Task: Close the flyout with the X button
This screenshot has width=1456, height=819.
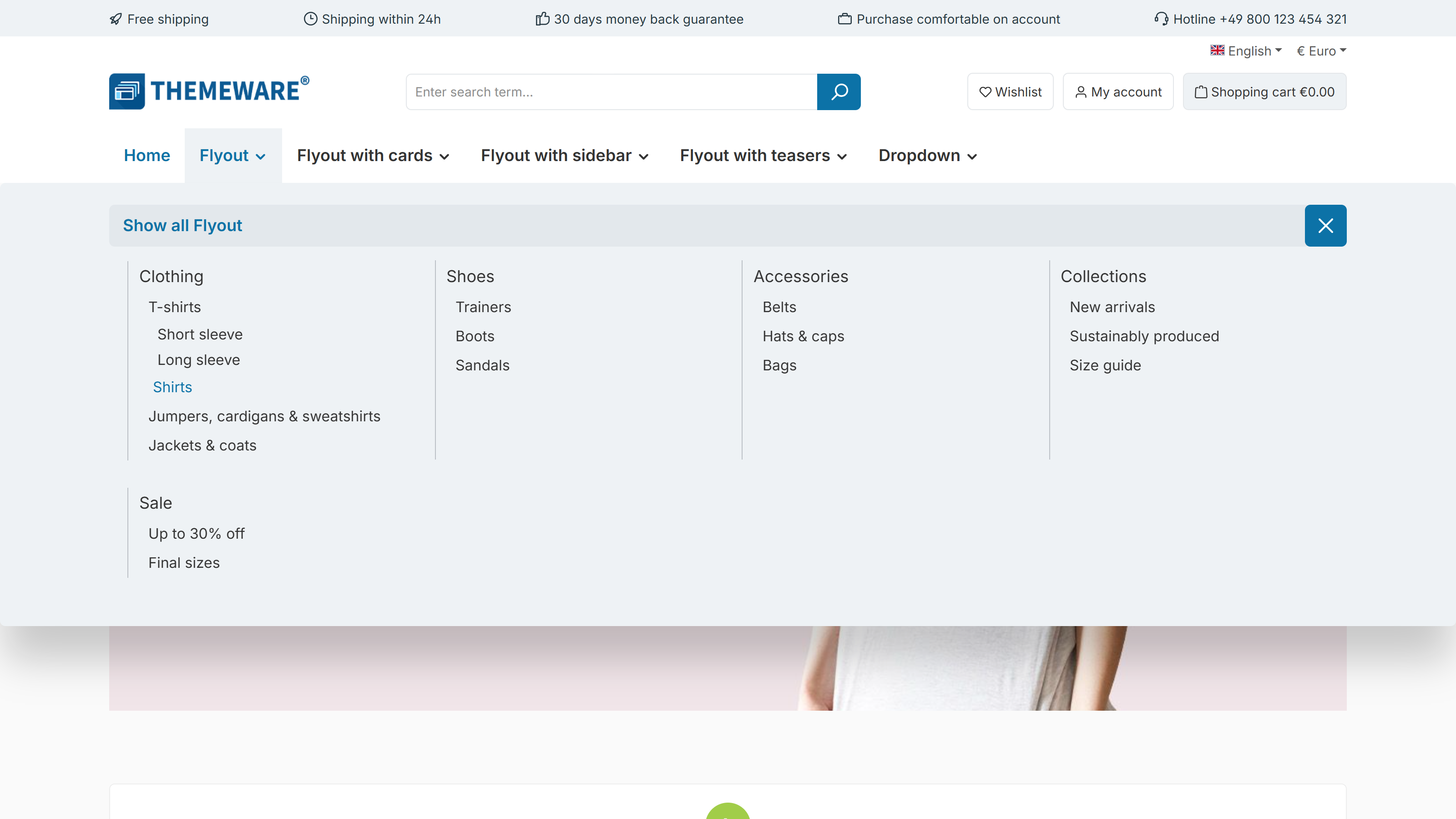Action: [1325, 226]
